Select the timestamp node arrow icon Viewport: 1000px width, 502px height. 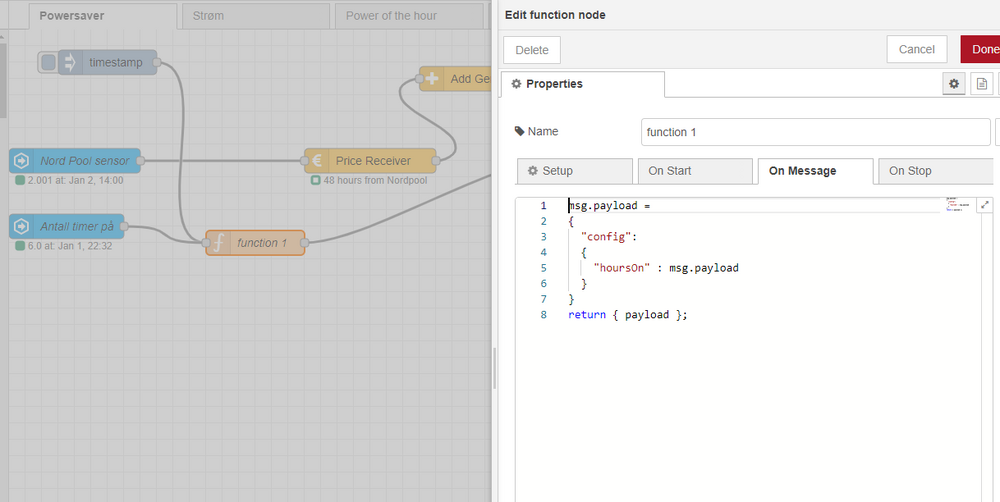point(71,62)
